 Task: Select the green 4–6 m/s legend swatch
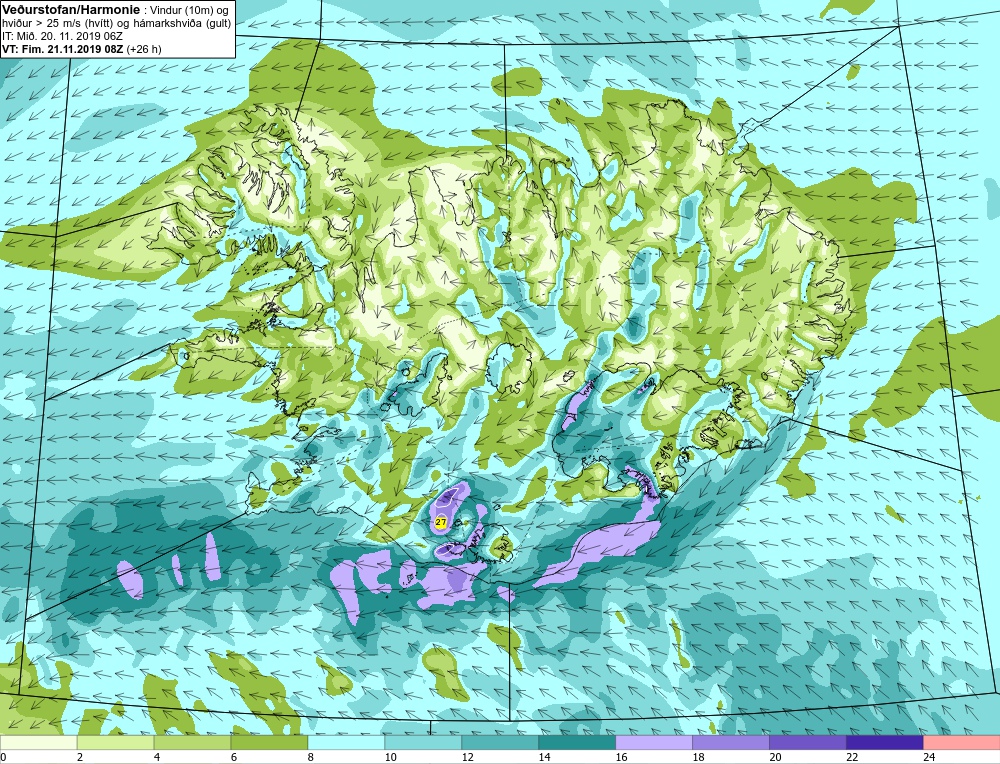click(x=192, y=743)
